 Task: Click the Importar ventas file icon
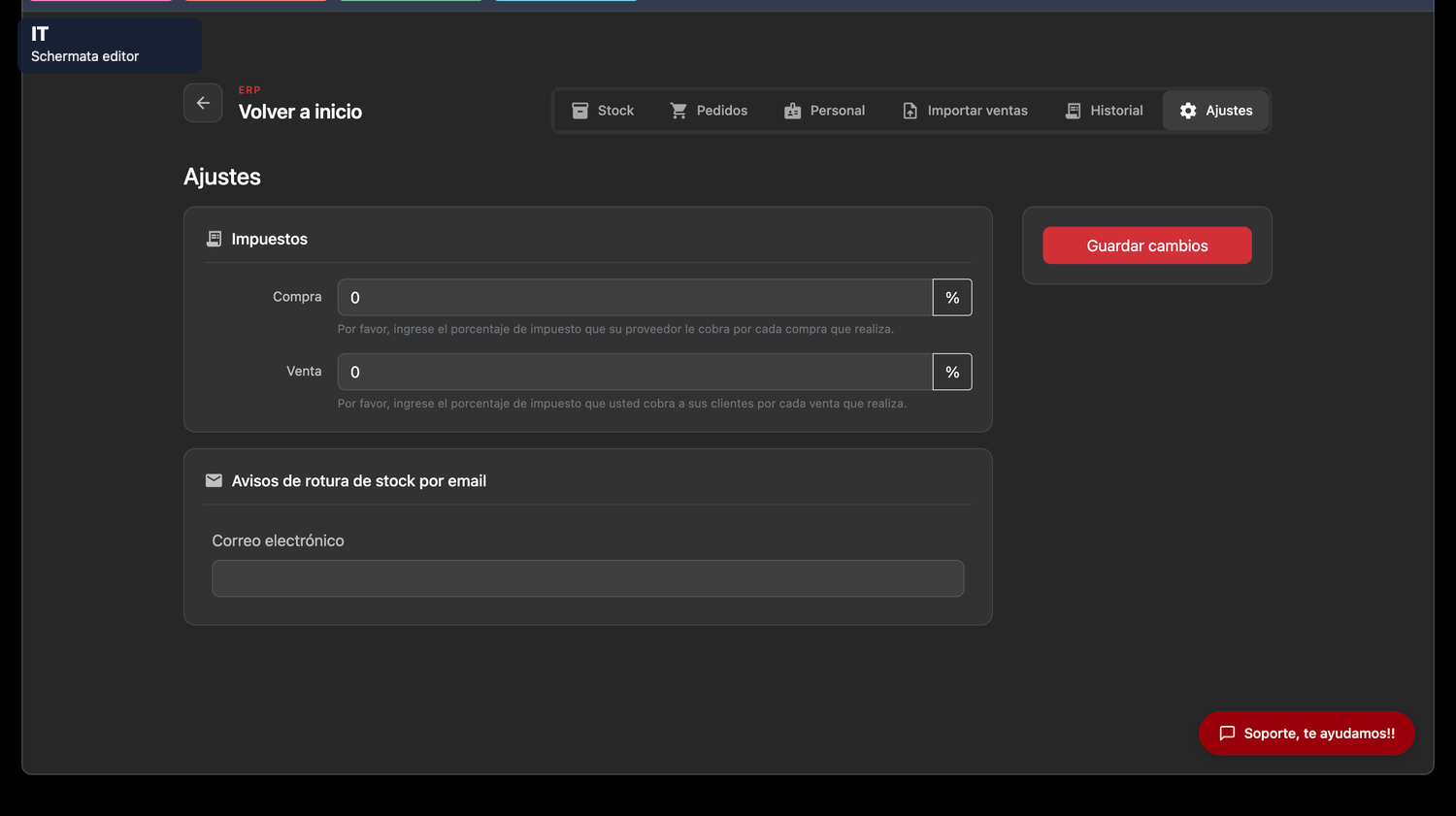pos(910,111)
